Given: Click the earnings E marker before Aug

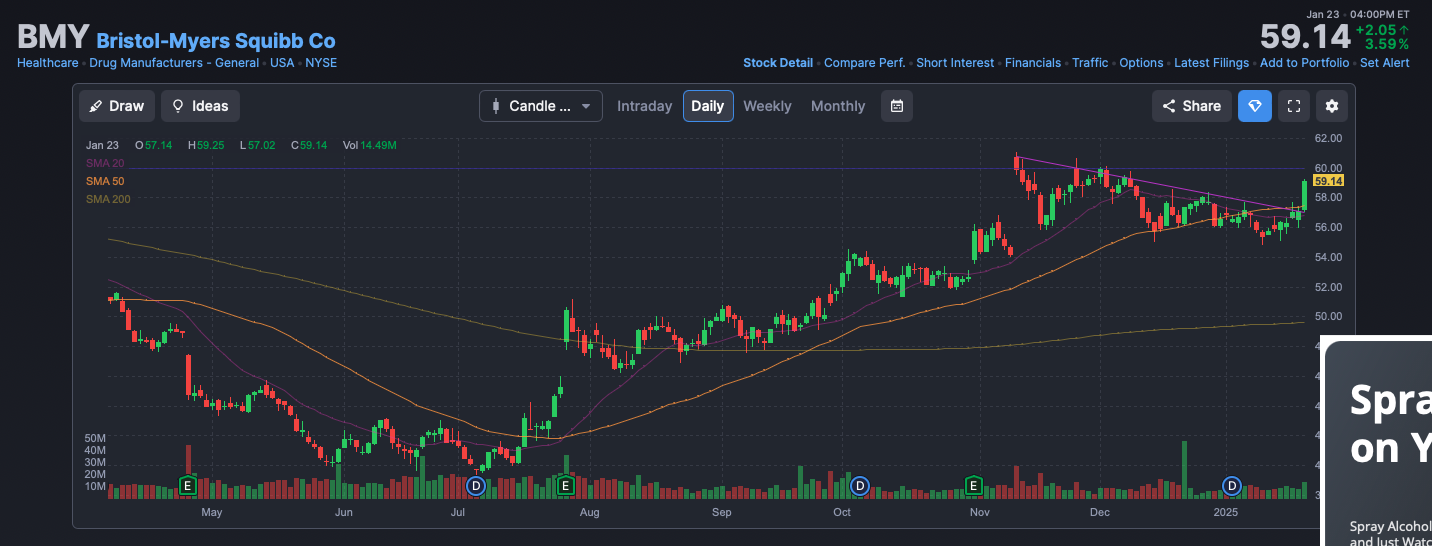Looking at the screenshot, I should [x=565, y=486].
